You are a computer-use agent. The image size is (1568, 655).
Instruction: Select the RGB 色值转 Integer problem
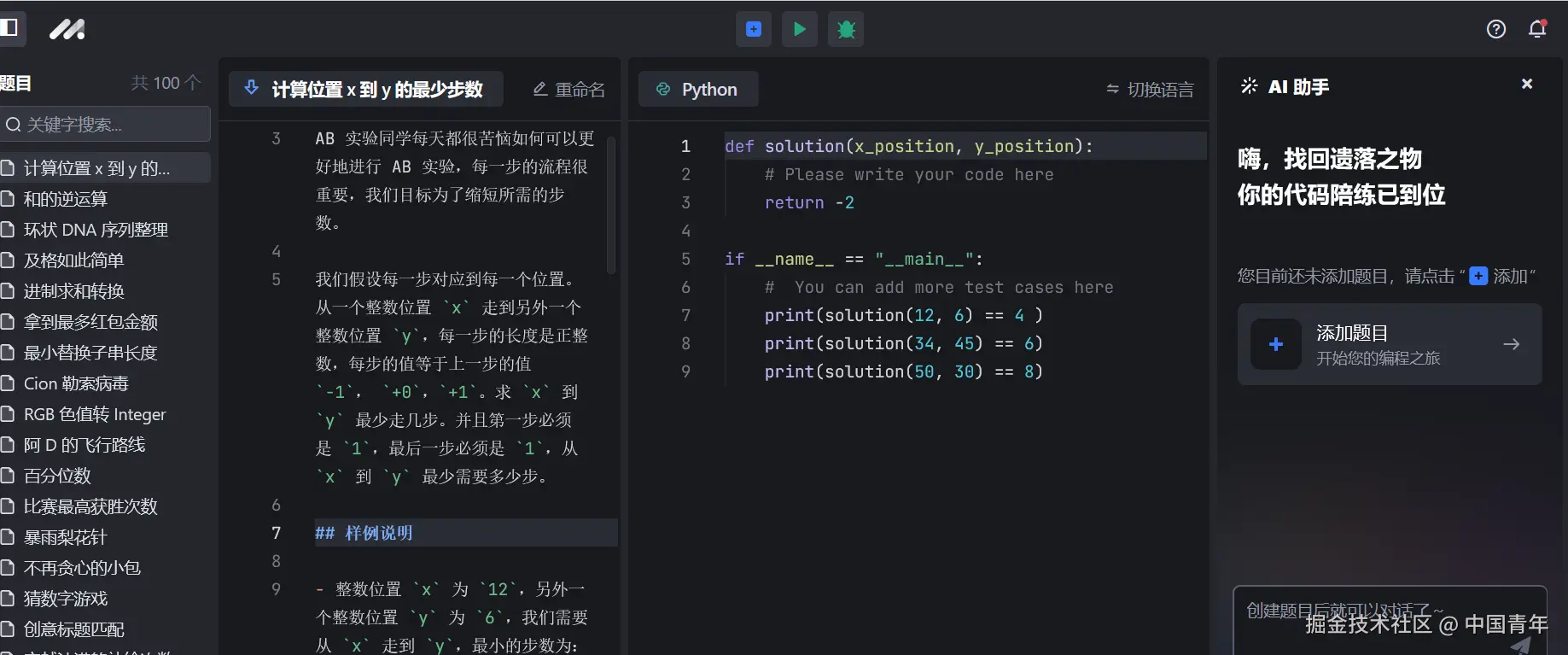click(x=95, y=414)
